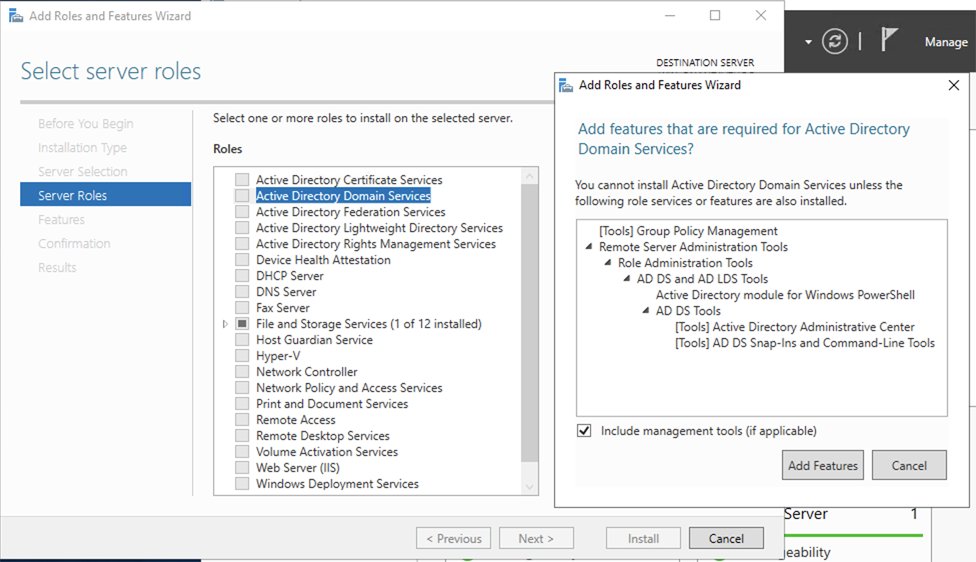Click the Next button

(x=536, y=538)
